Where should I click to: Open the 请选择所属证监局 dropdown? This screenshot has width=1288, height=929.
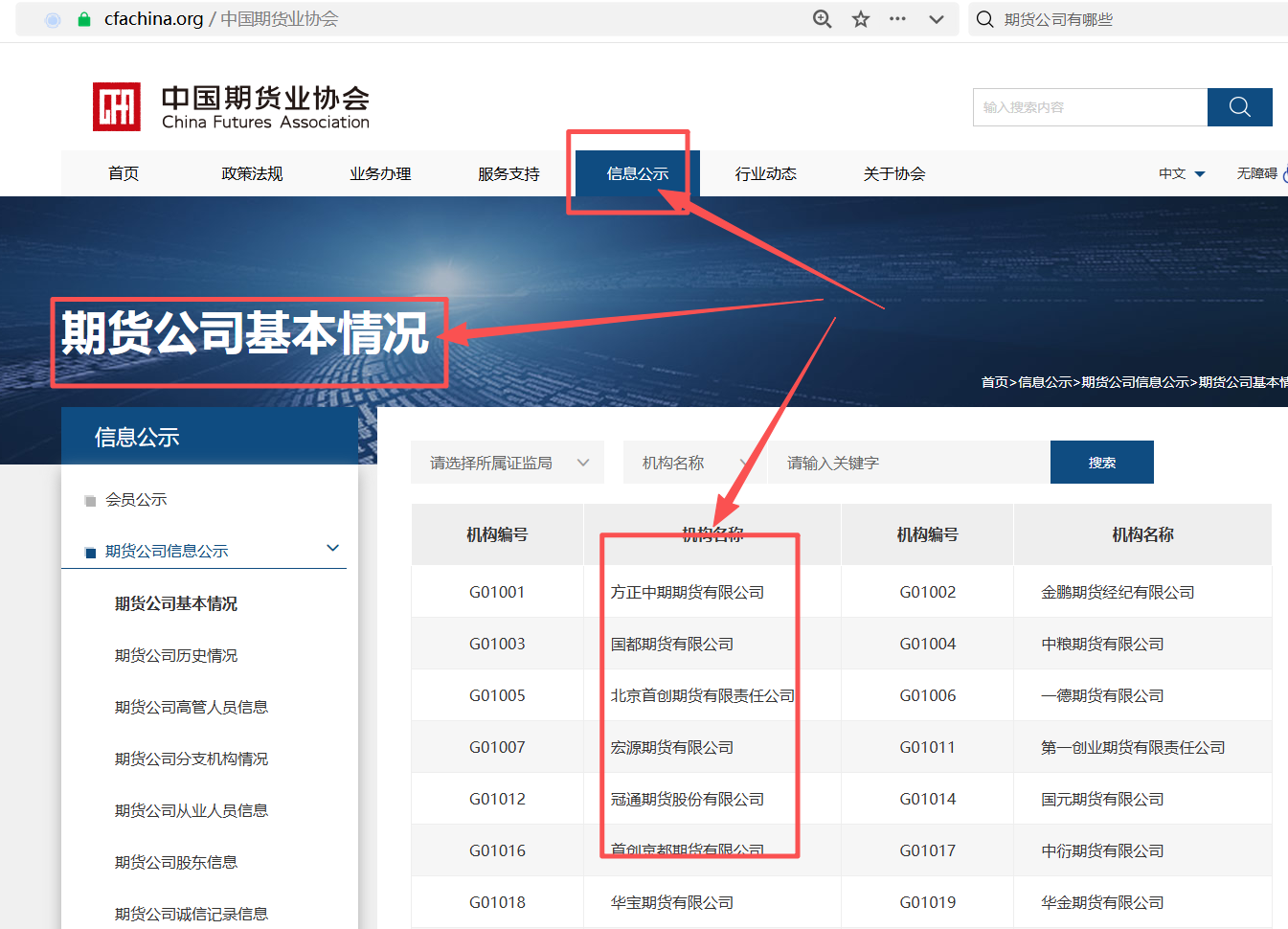pyautogui.click(x=508, y=463)
